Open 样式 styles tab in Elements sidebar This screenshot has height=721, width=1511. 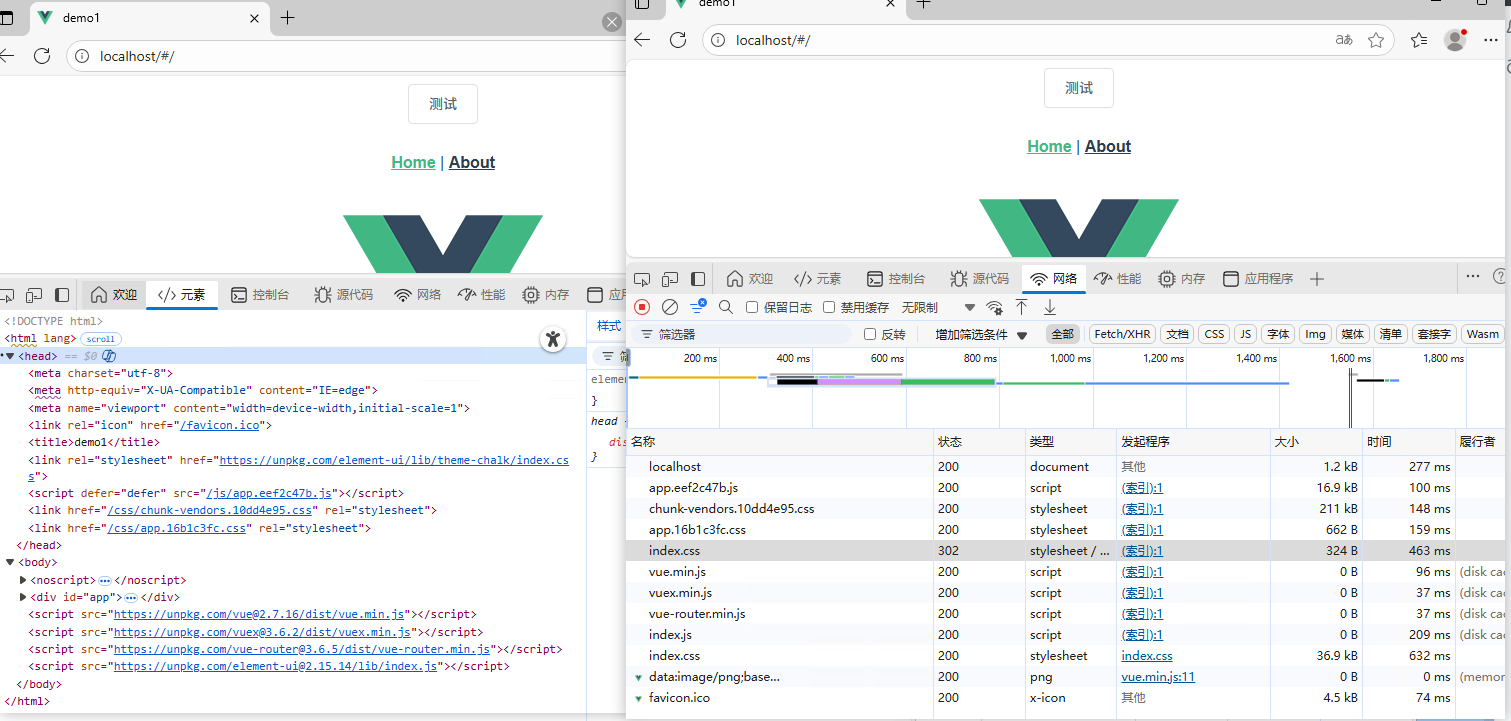pyautogui.click(x=609, y=326)
